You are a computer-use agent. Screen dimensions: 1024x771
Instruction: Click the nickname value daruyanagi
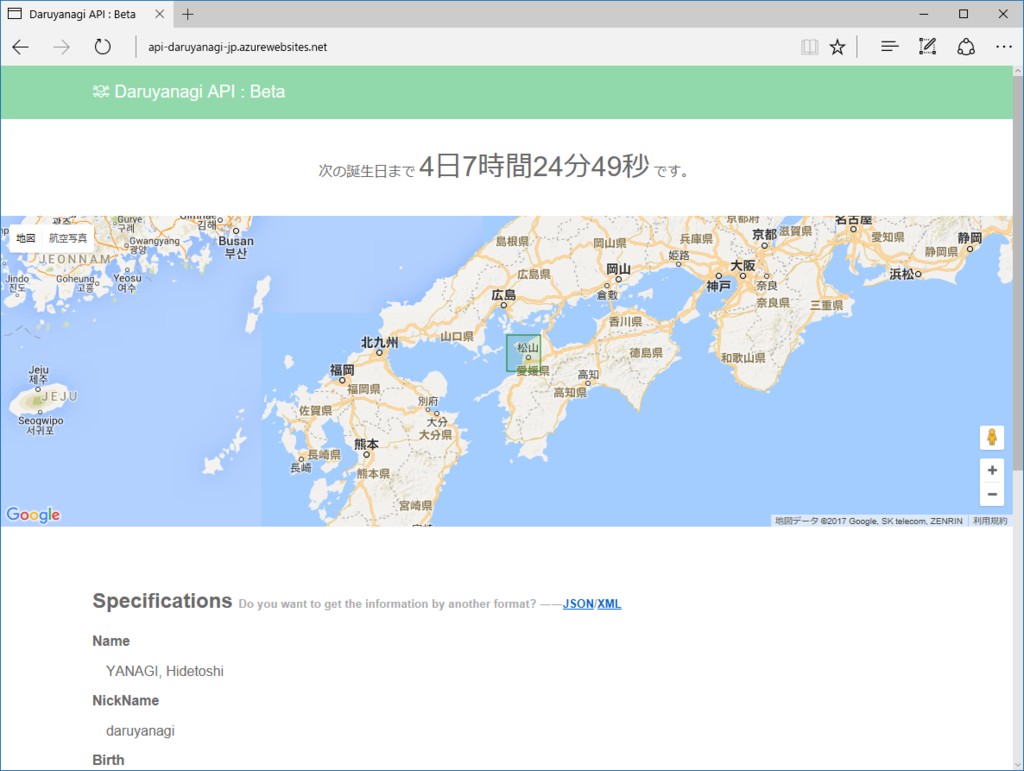click(x=140, y=731)
